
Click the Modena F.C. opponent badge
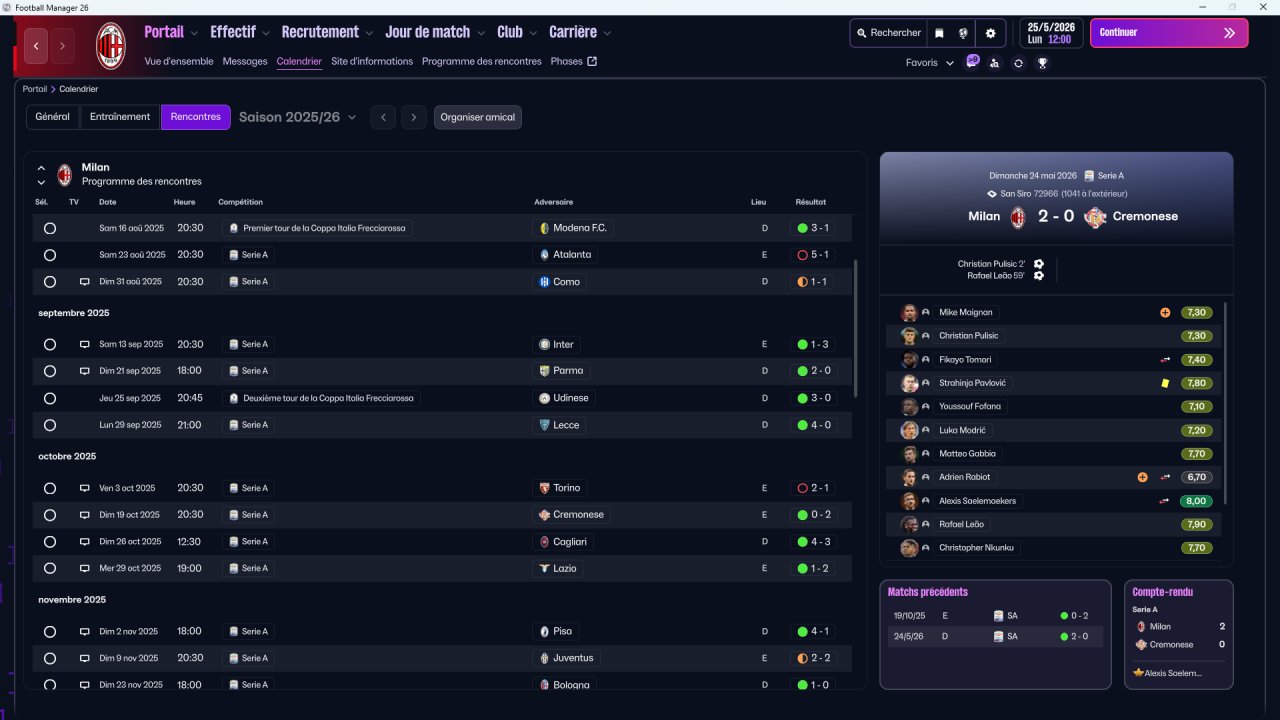(x=545, y=228)
